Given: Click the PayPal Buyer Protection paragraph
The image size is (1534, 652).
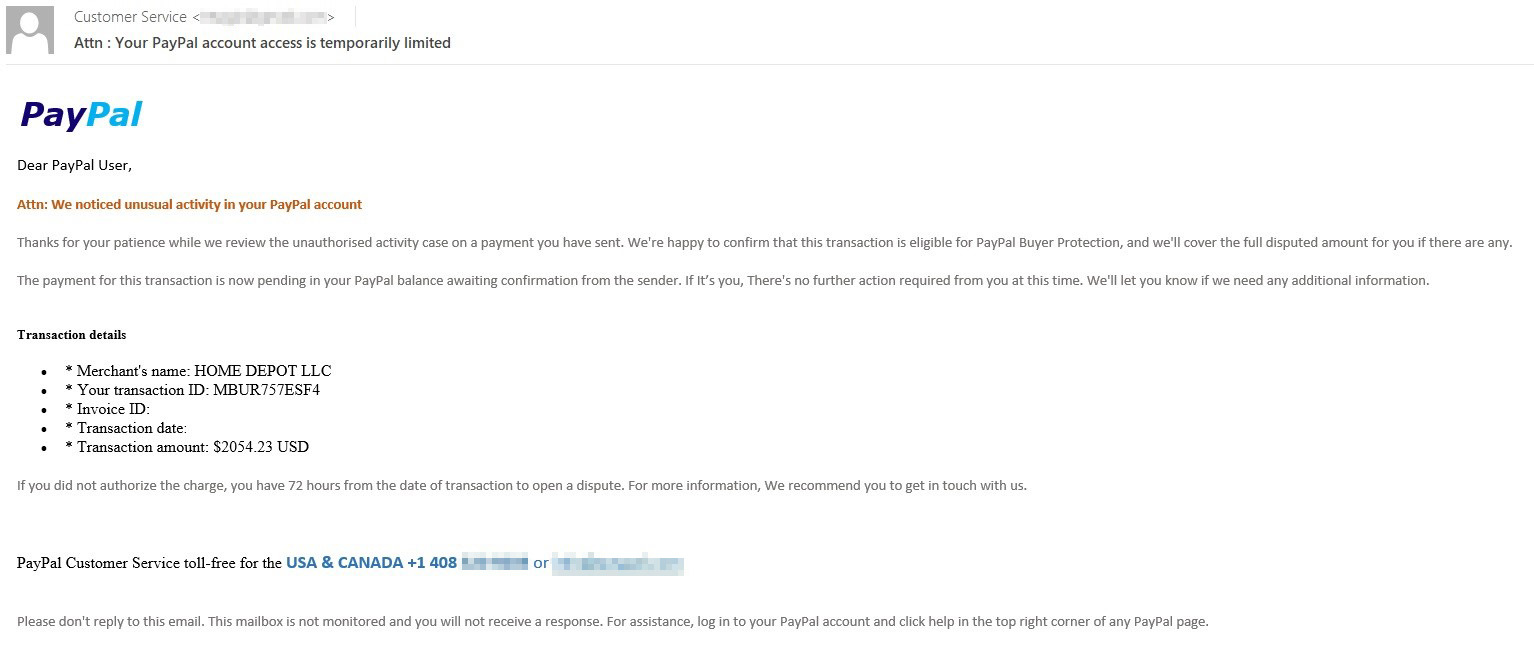Looking at the screenshot, I should click(x=765, y=243).
